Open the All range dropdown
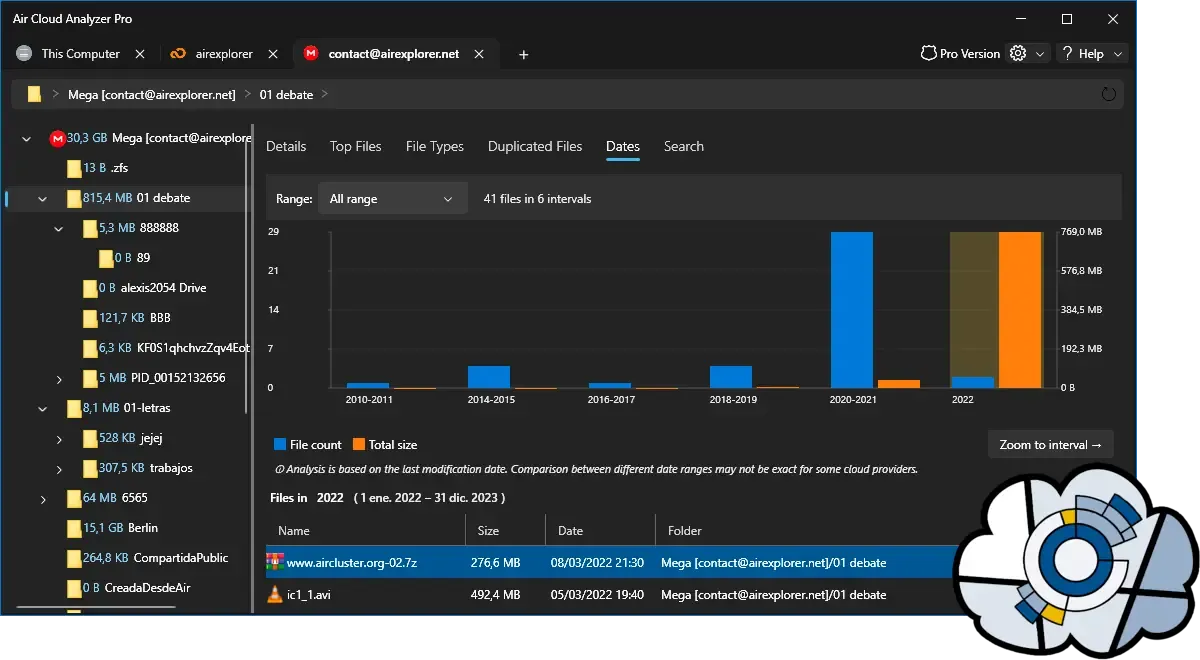Viewport: 1200px width, 660px height. pos(392,199)
